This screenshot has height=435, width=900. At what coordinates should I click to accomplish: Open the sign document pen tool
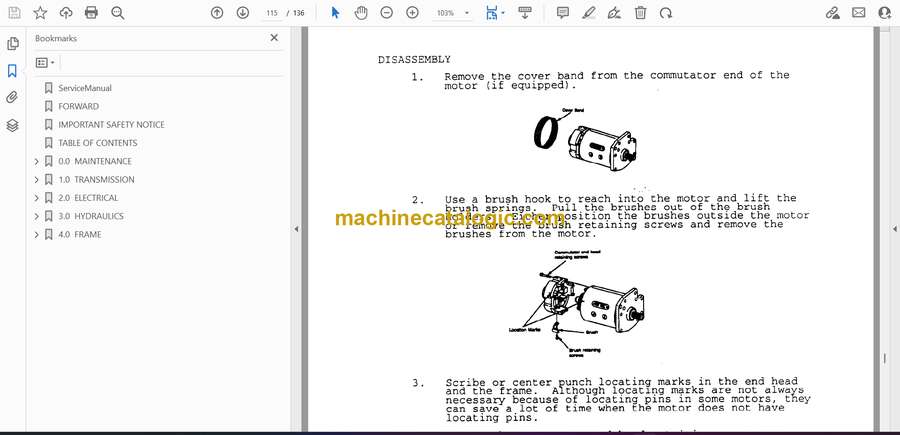click(614, 13)
